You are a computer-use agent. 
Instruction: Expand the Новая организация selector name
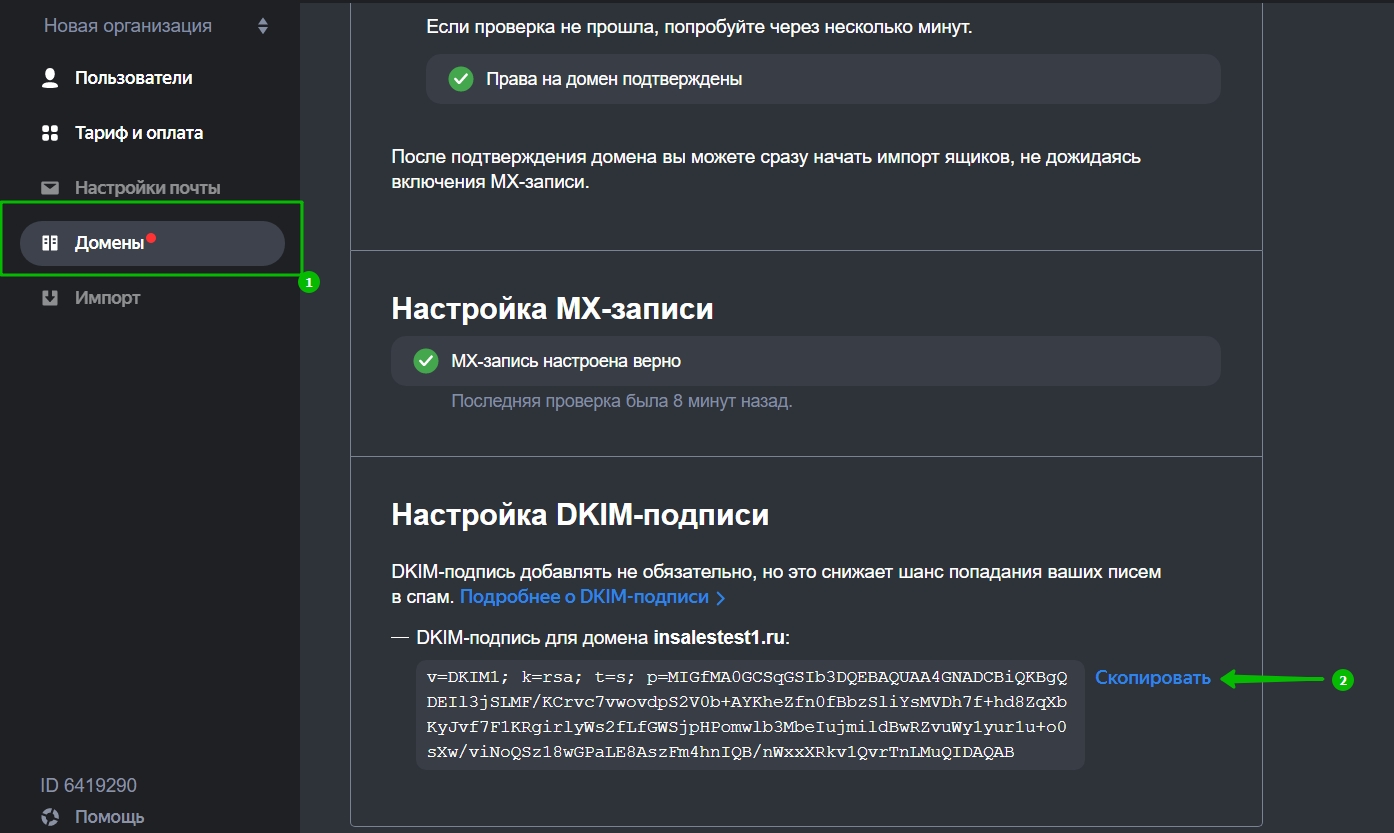coord(127,26)
